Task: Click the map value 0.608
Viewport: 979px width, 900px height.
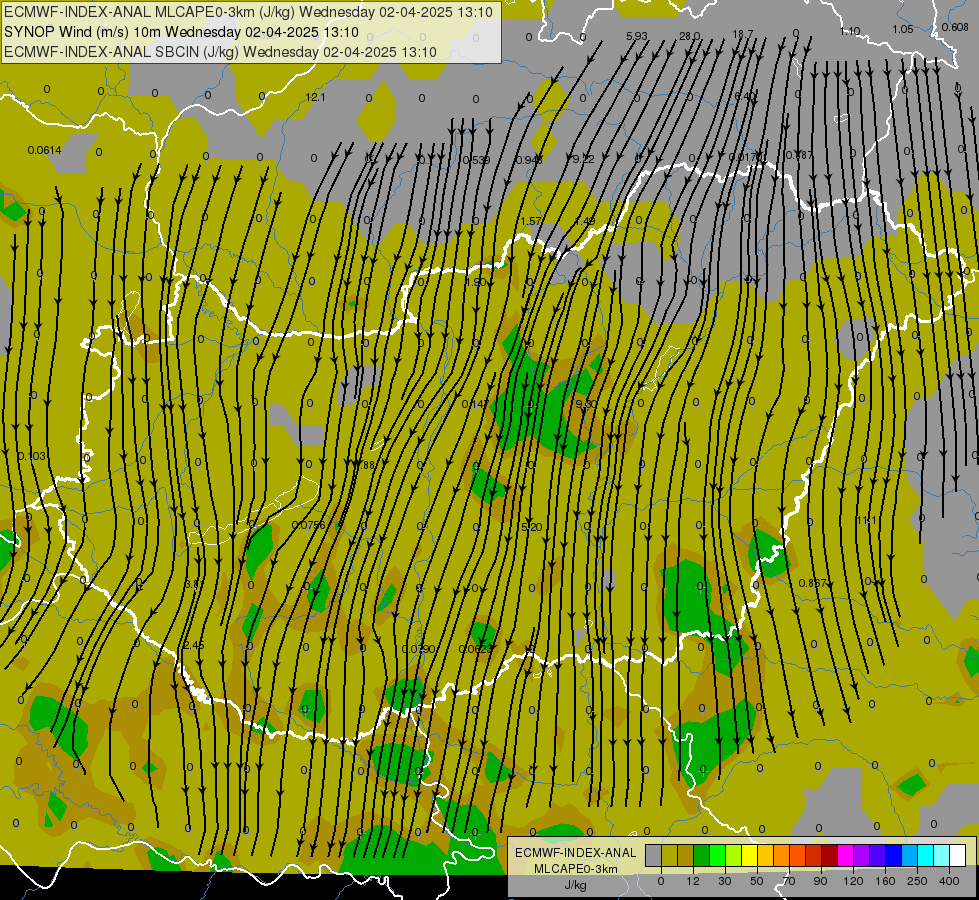Action: pyautogui.click(x=955, y=27)
